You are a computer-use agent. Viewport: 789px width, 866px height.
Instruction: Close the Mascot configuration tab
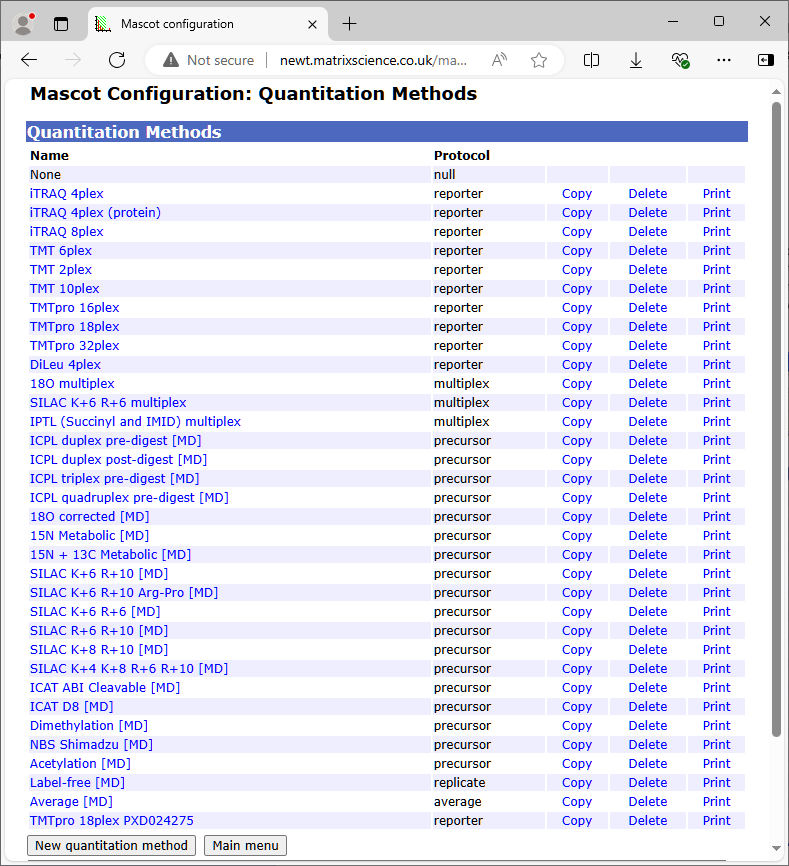click(x=312, y=24)
